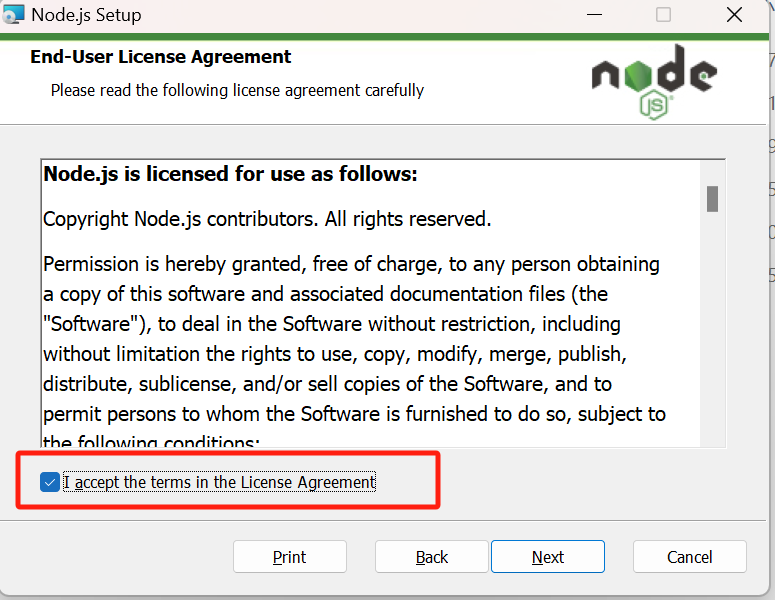Screen dimensions: 775x600
Task: Untick the accept license terms checkbox
Action: pyautogui.click(x=50, y=482)
